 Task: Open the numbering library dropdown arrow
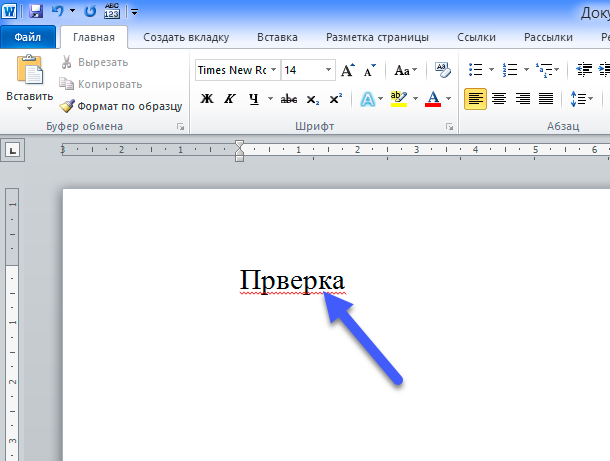click(526, 70)
